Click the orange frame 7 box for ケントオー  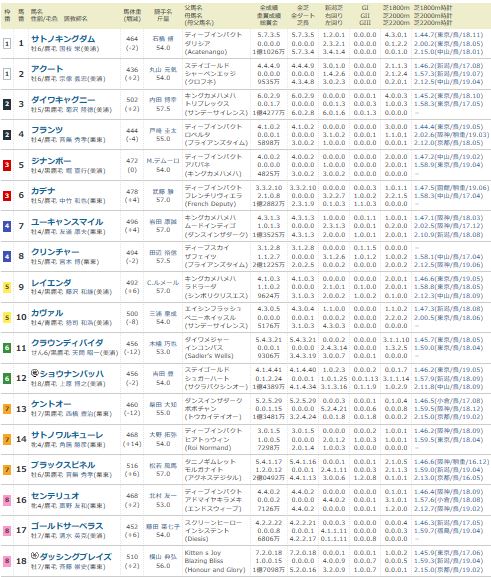[7, 409]
